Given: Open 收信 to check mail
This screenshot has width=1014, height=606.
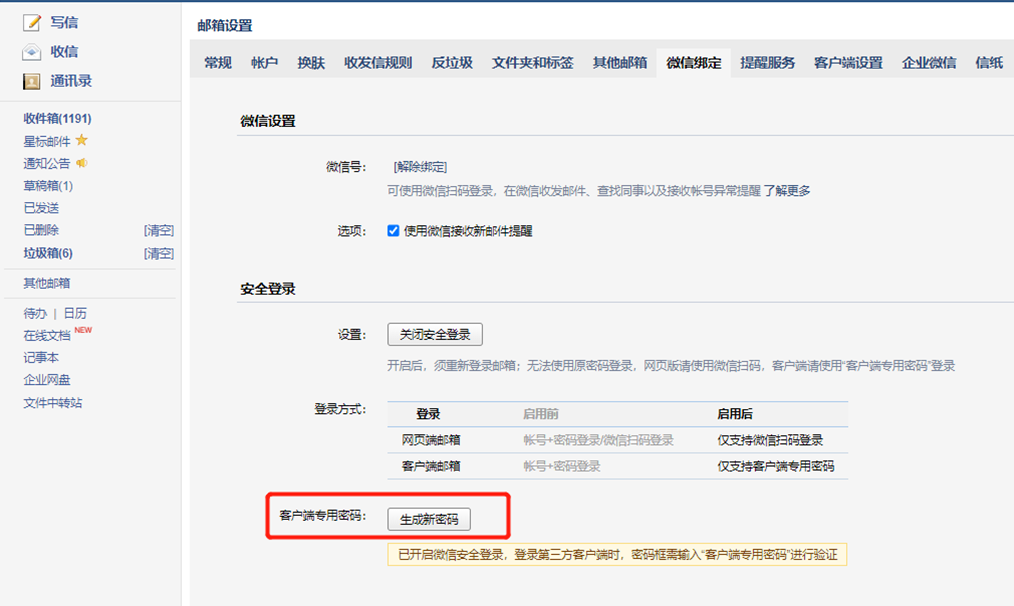Looking at the screenshot, I should coord(64,52).
